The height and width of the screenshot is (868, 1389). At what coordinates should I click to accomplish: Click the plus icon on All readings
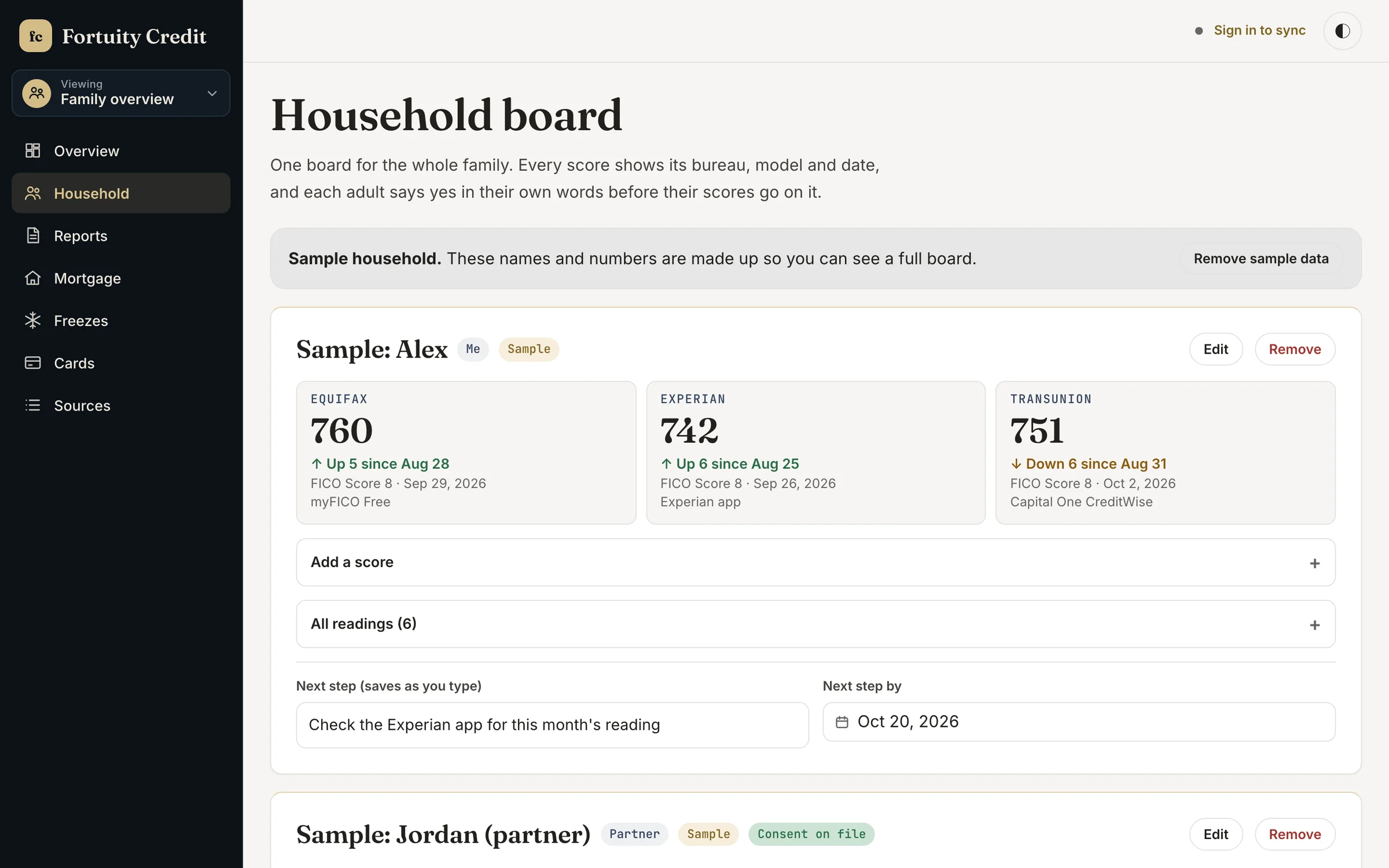tap(1314, 625)
